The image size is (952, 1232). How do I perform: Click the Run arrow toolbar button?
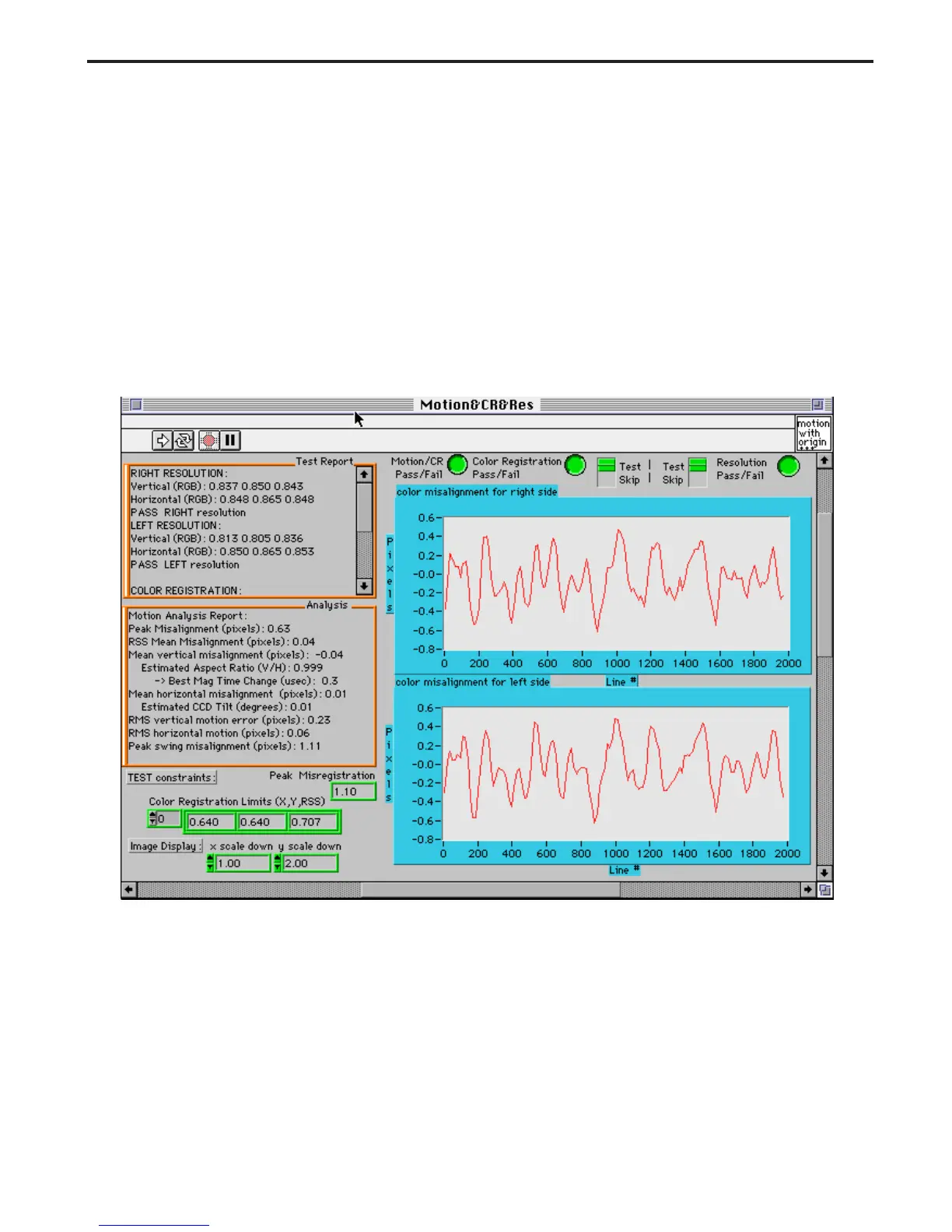[162, 441]
